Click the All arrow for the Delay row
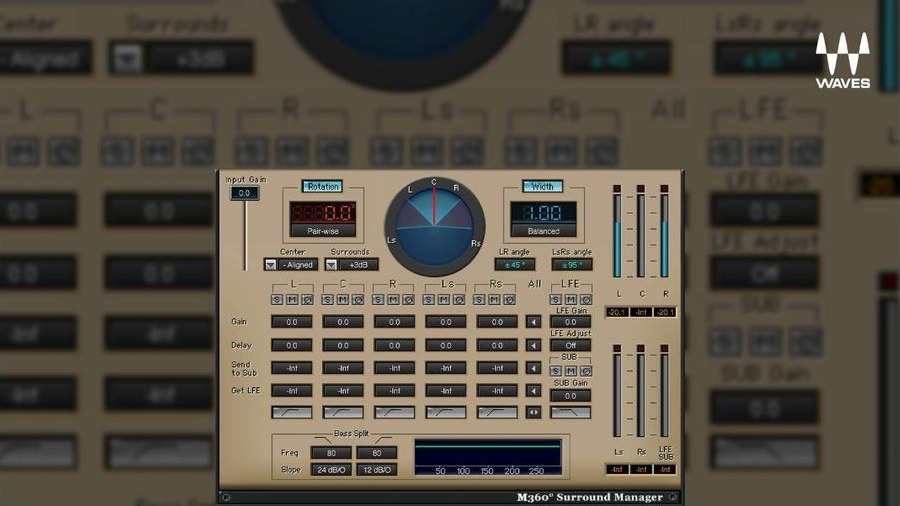This screenshot has height=506, width=900. tap(533, 345)
